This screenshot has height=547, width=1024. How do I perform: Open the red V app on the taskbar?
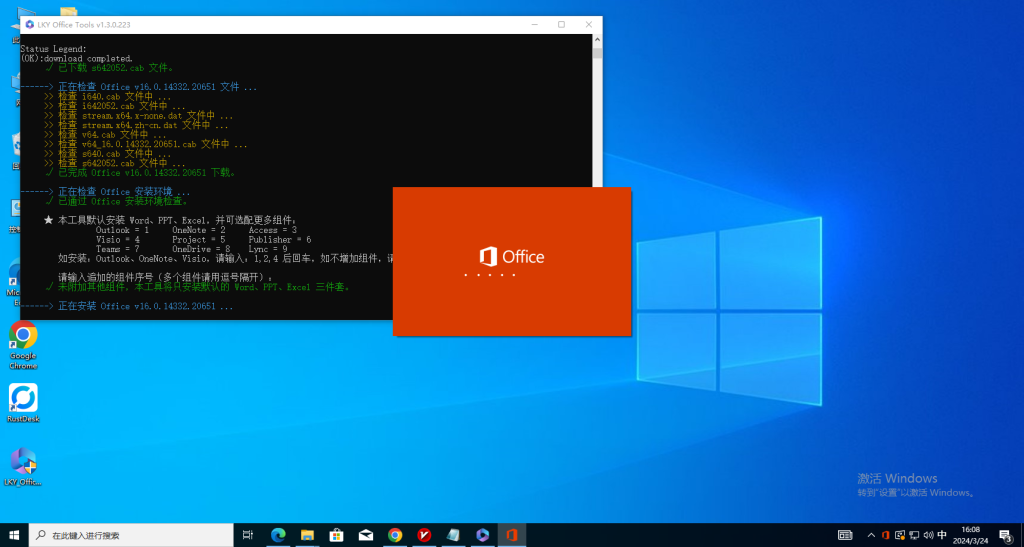click(424, 535)
